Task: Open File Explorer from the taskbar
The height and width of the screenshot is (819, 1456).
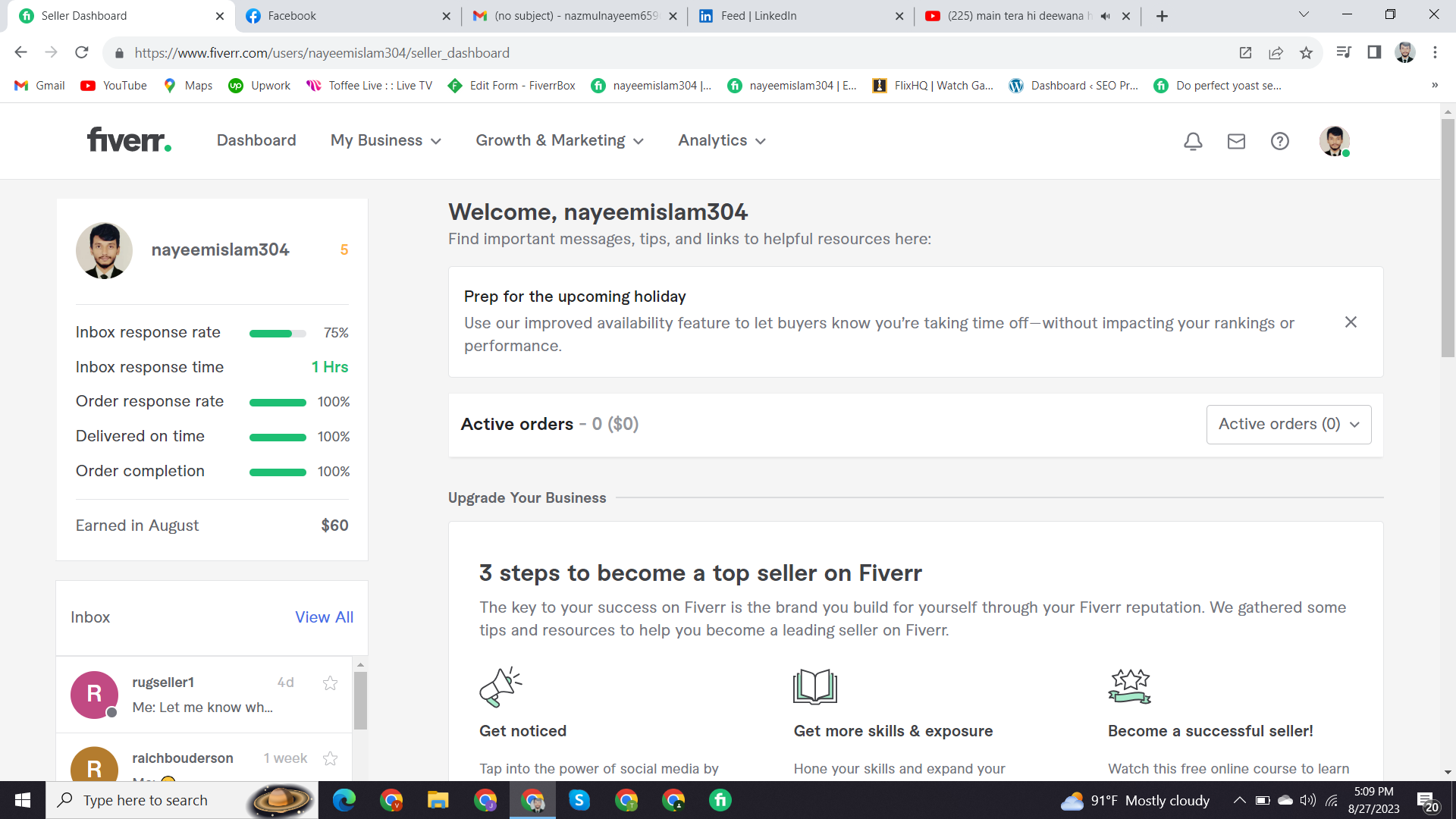Action: coord(438,800)
